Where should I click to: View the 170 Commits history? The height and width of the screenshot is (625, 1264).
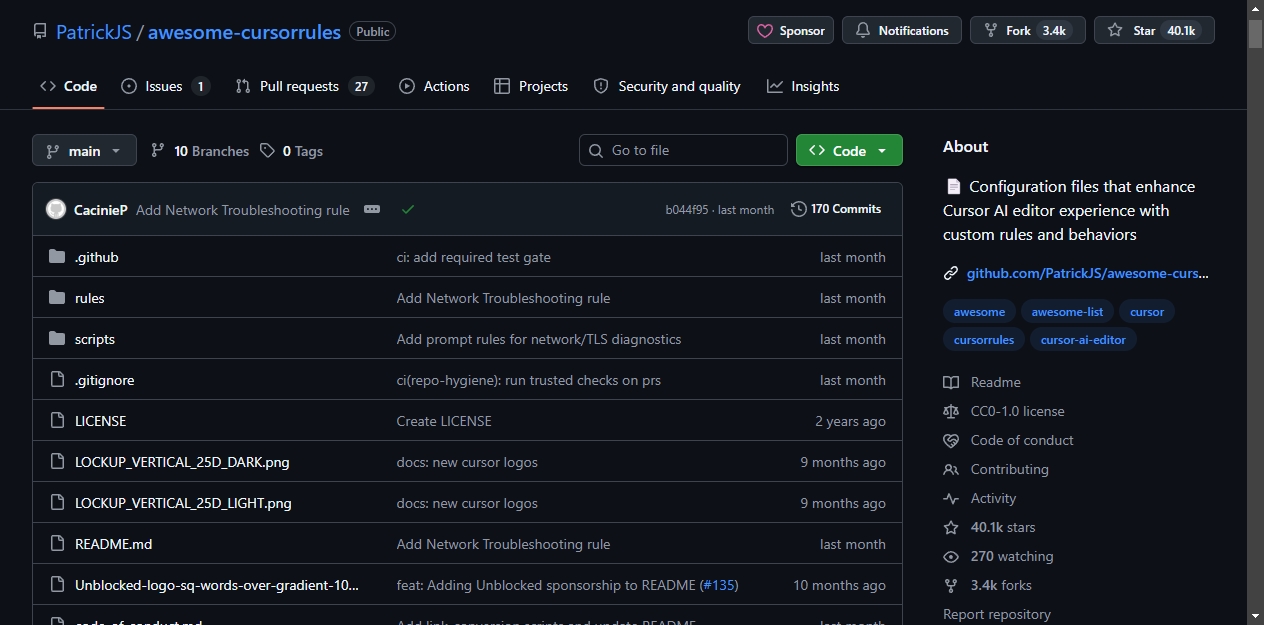tap(836, 209)
